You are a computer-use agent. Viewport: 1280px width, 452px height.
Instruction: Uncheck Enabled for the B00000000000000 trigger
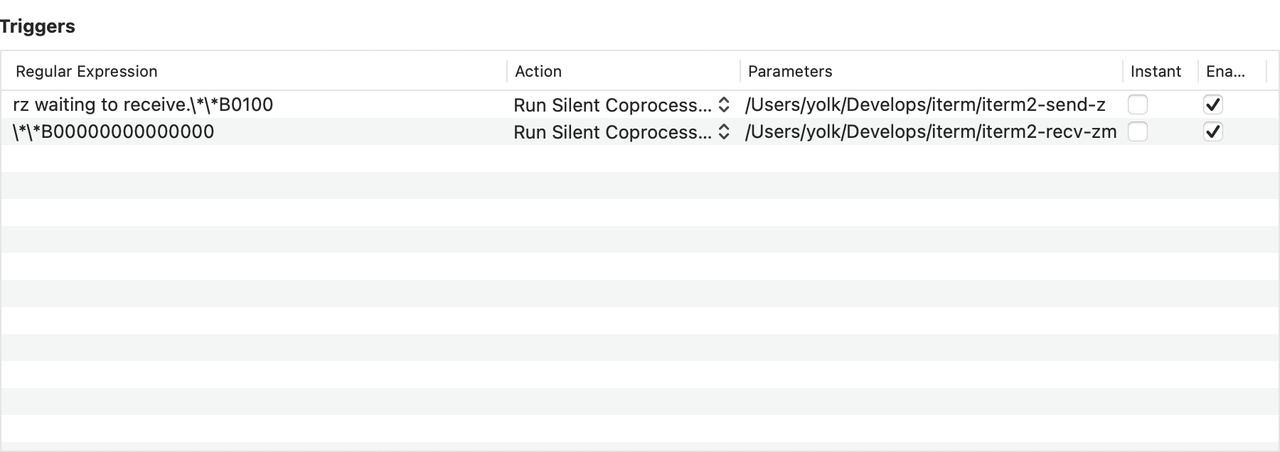click(x=1213, y=132)
